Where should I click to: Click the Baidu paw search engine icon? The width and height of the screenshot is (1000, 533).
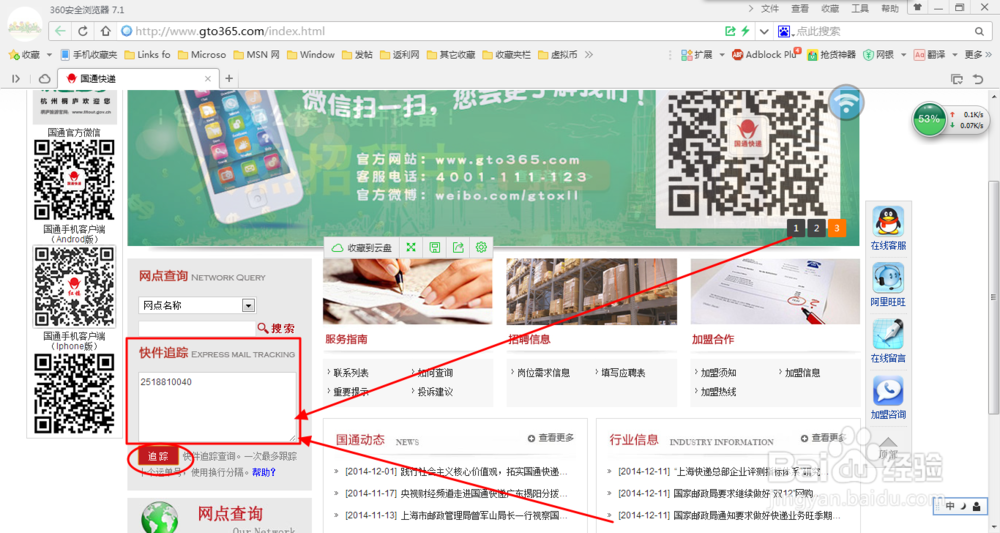784,31
